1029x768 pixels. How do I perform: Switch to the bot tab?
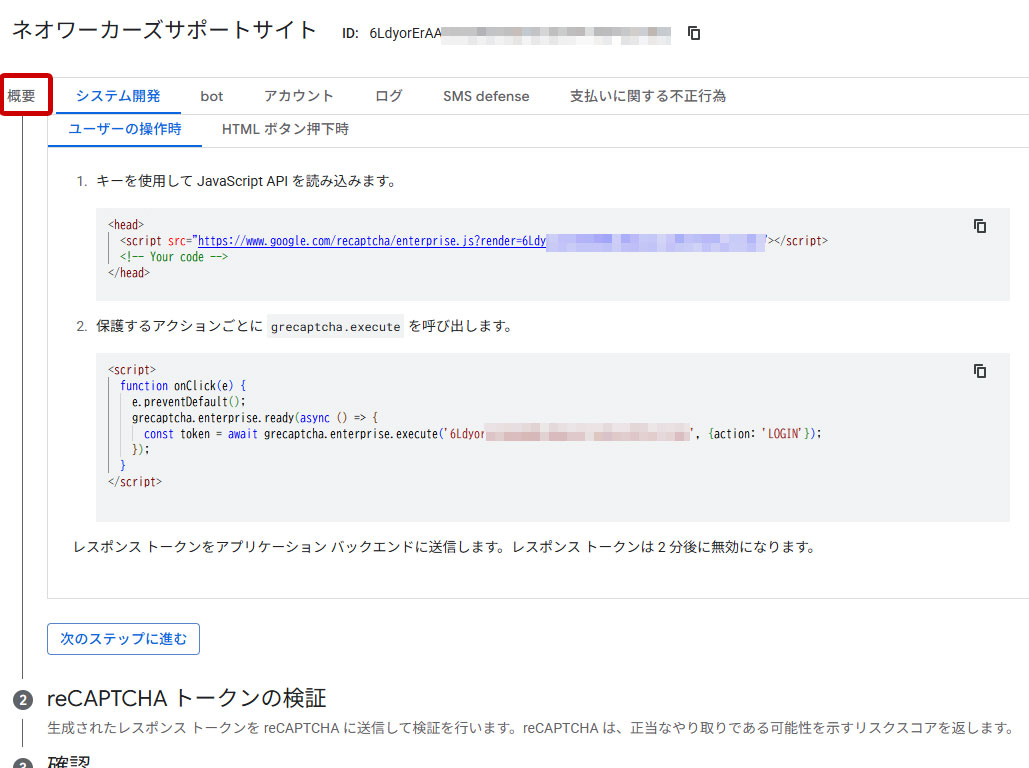click(x=211, y=96)
